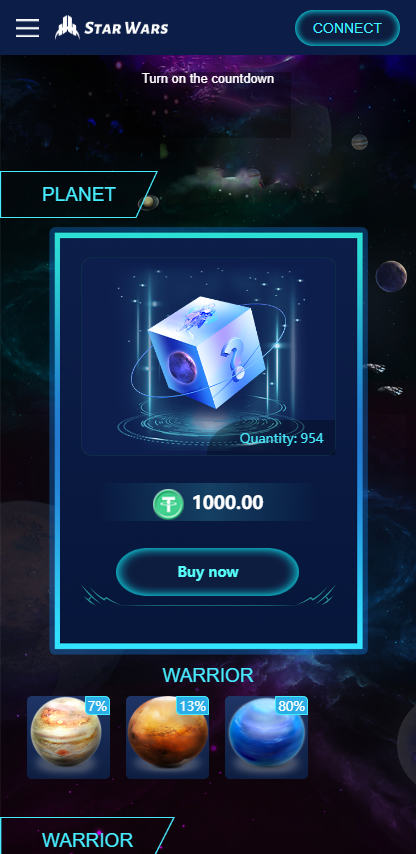Click the WARRIOR heading above planets

click(x=208, y=675)
